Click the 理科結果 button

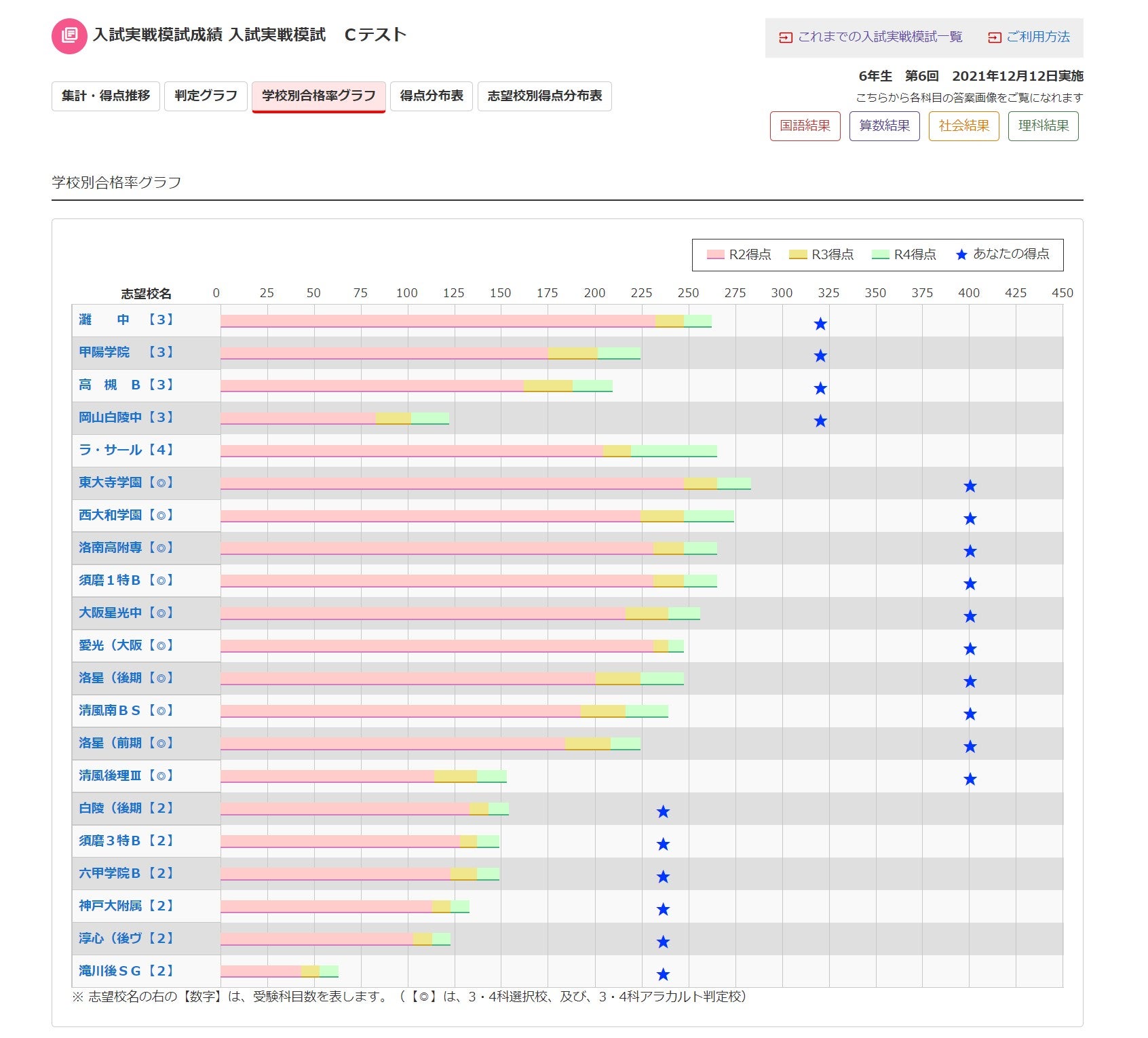click(x=1043, y=126)
